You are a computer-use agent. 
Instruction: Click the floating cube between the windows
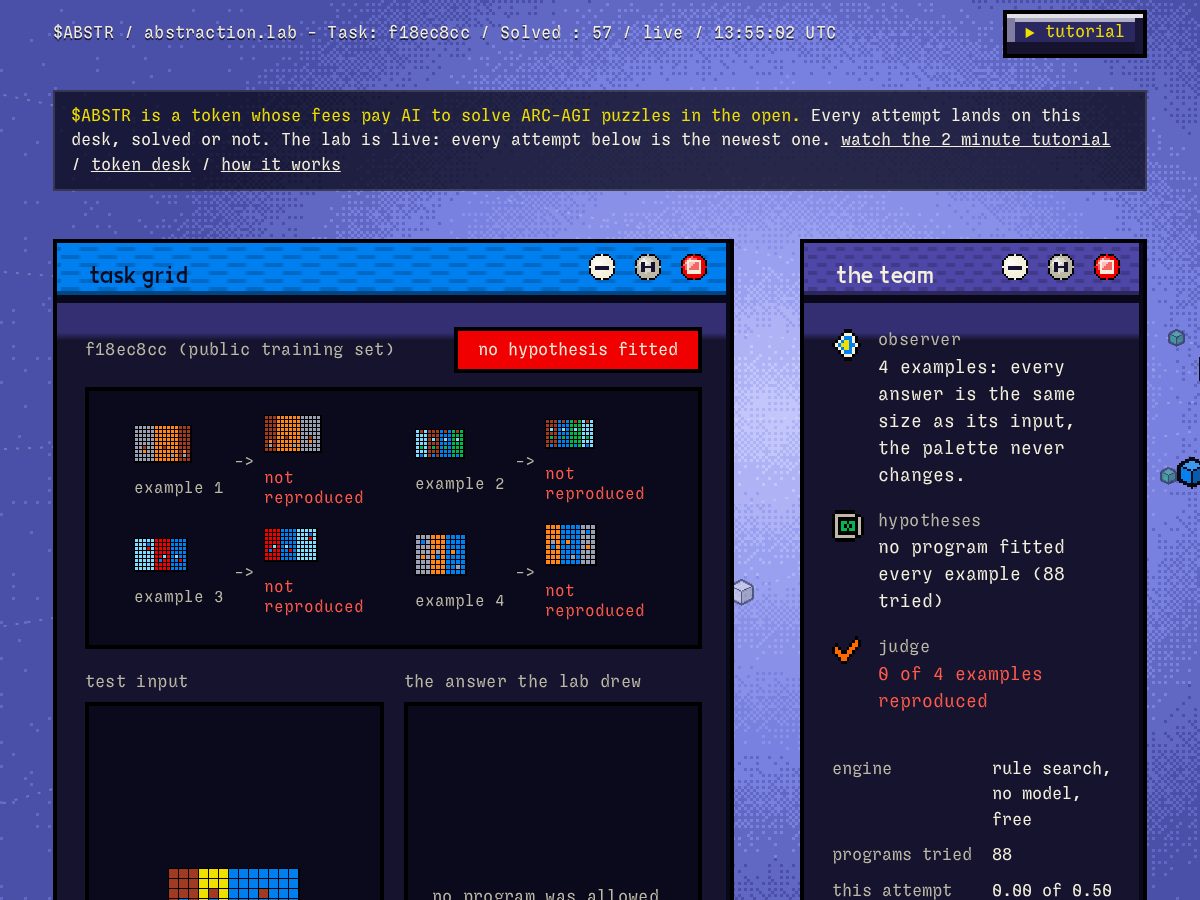click(x=742, y=592)
